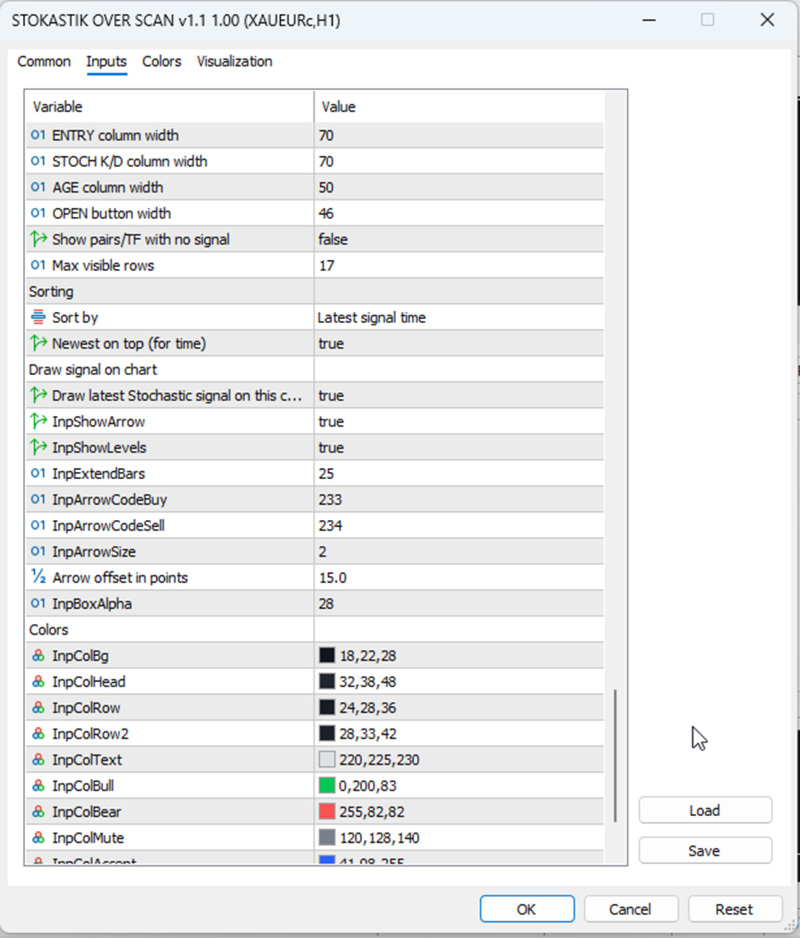The width and height of the screenshot is (800, 938).
Task: Toggle Show pairs/TF with no signal value
Action: pyautogui.click(x=459, y=239)
